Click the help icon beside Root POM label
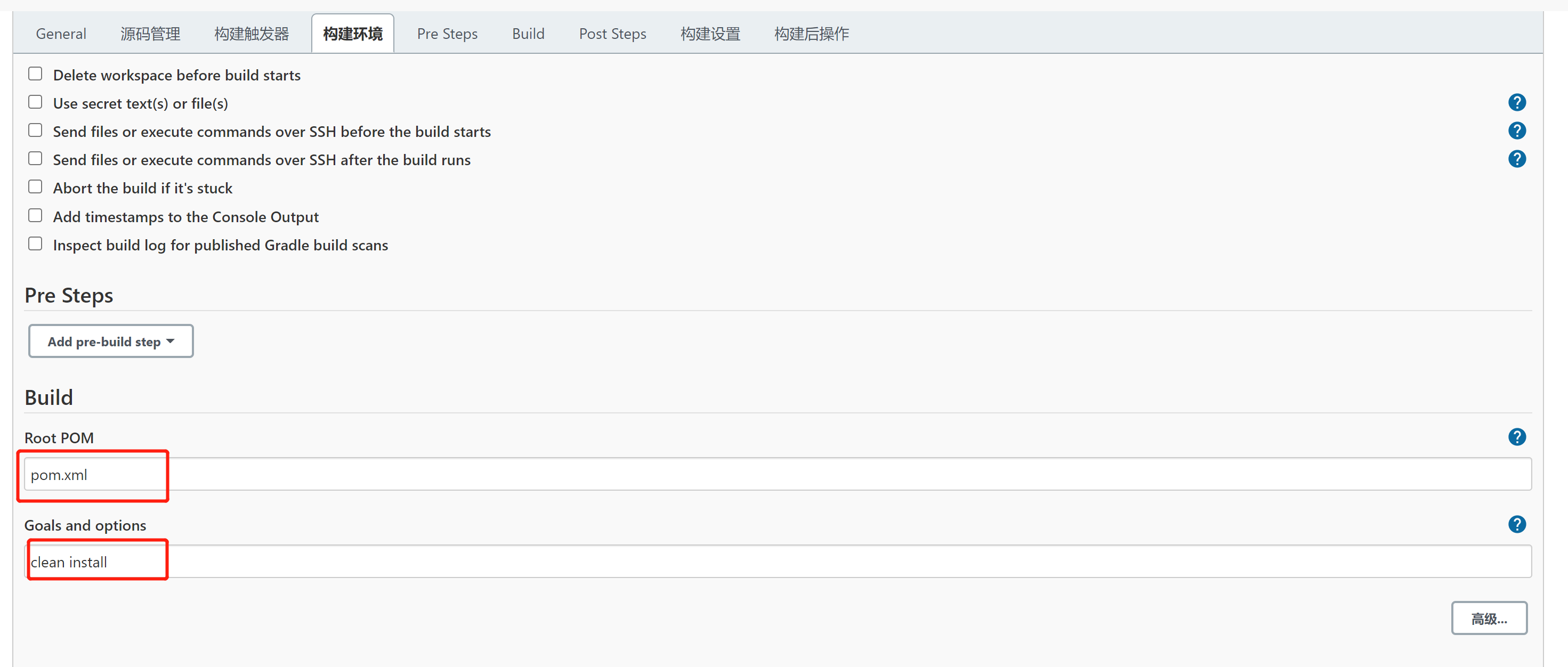Viewport: 1568px width, 667px height. click(1517, 436)
